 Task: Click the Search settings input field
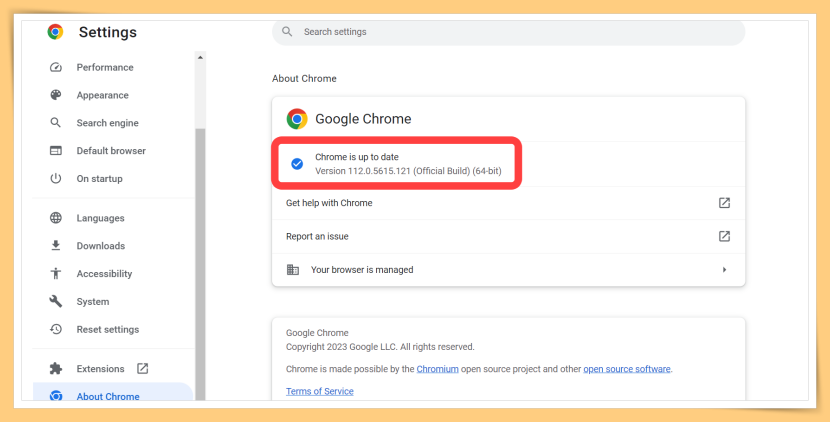click(508, 32)
